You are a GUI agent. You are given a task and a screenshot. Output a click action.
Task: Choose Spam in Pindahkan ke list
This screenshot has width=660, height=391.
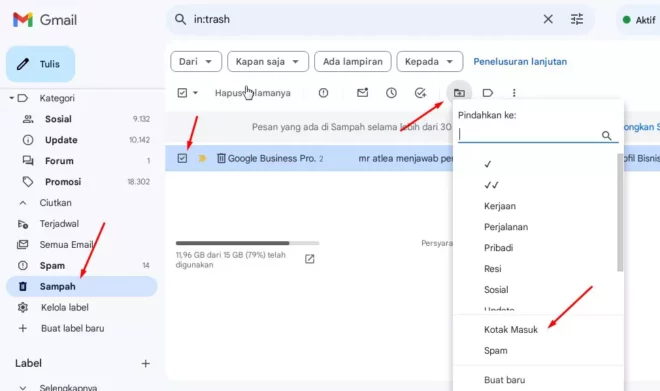point(495,351)
